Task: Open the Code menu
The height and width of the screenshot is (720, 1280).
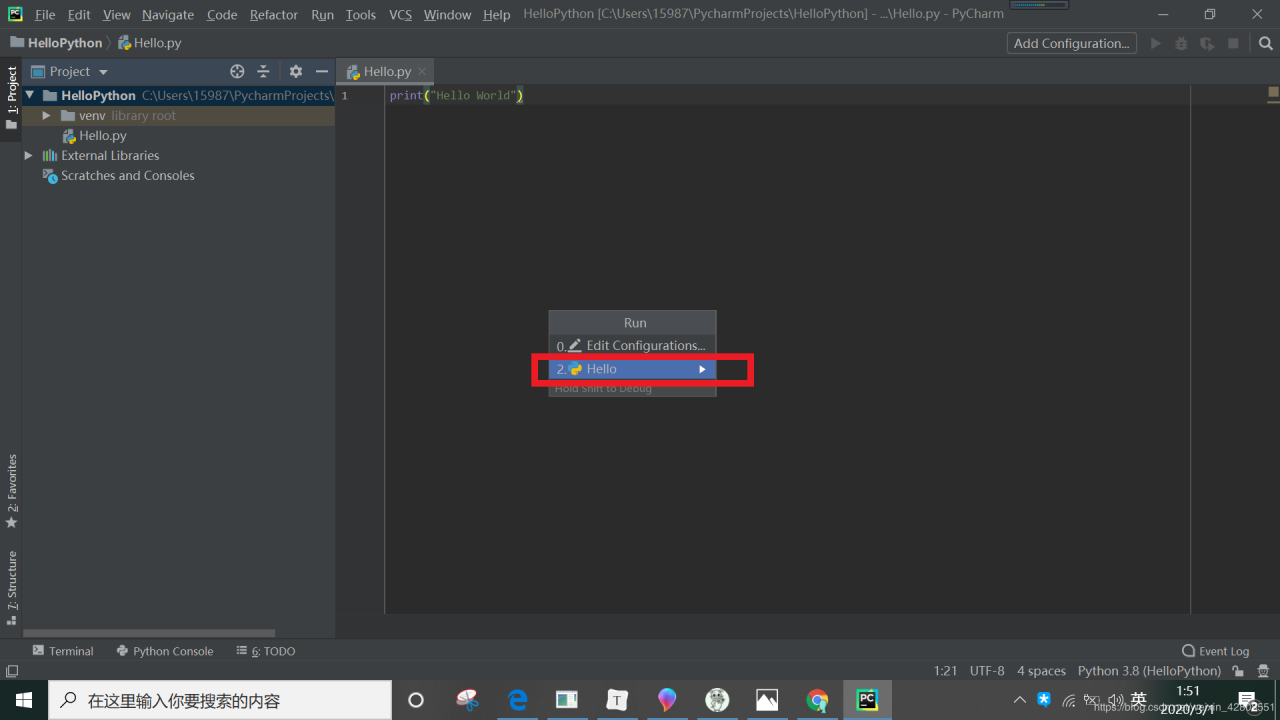Action: [222, 15]
